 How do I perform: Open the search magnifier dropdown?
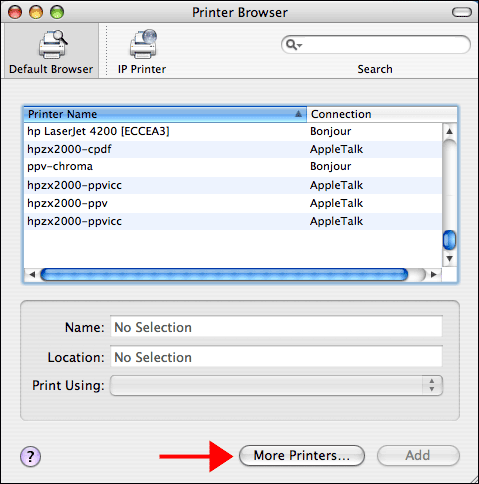(x=294, y=45)
